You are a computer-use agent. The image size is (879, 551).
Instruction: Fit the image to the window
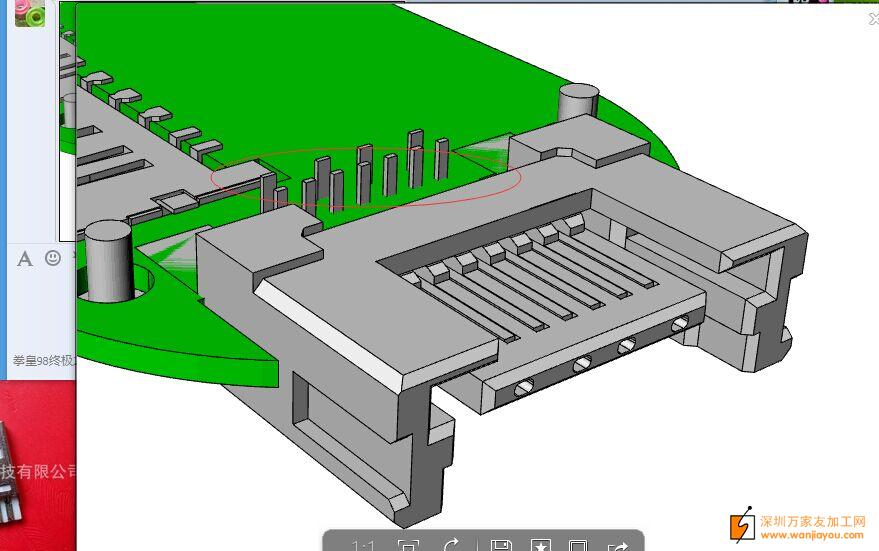[x=407, y=545]
